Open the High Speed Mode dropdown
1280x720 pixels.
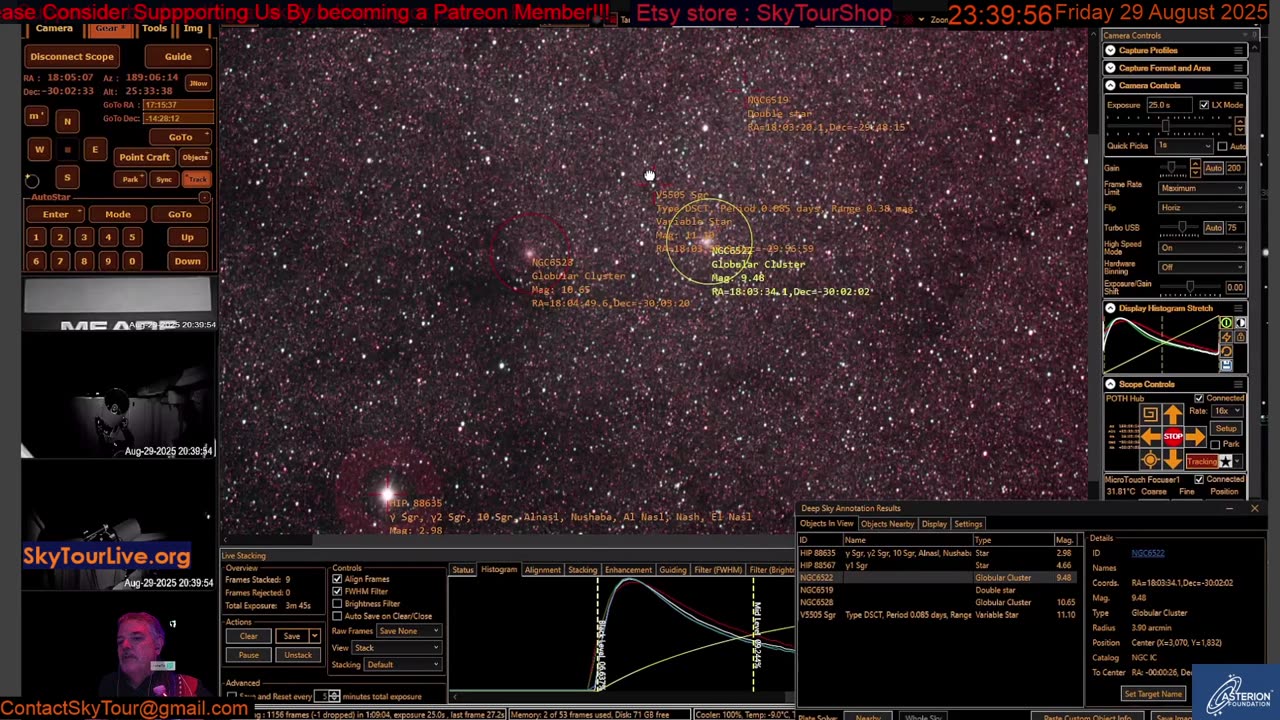(1202, 247)
